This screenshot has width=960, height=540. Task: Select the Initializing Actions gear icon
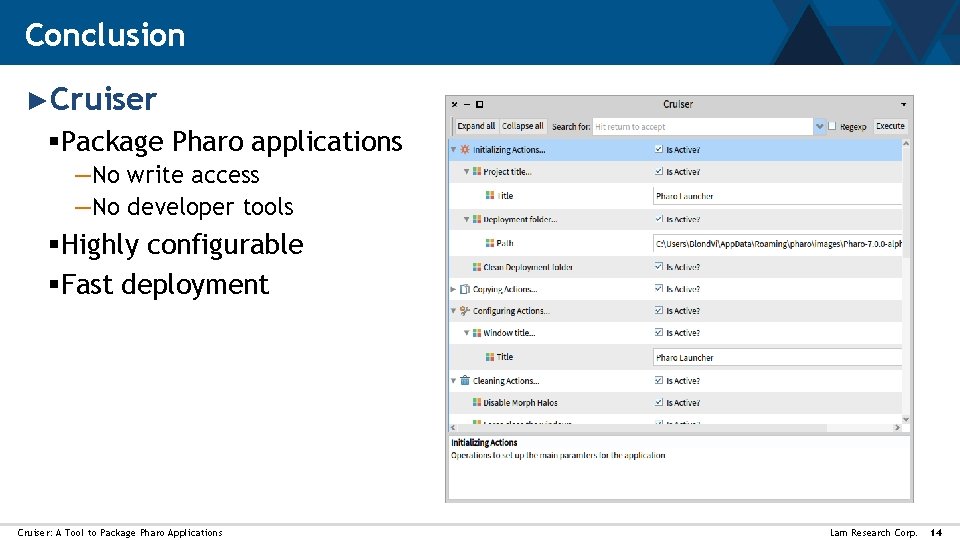pyautogui.click(x=465, y=149)
